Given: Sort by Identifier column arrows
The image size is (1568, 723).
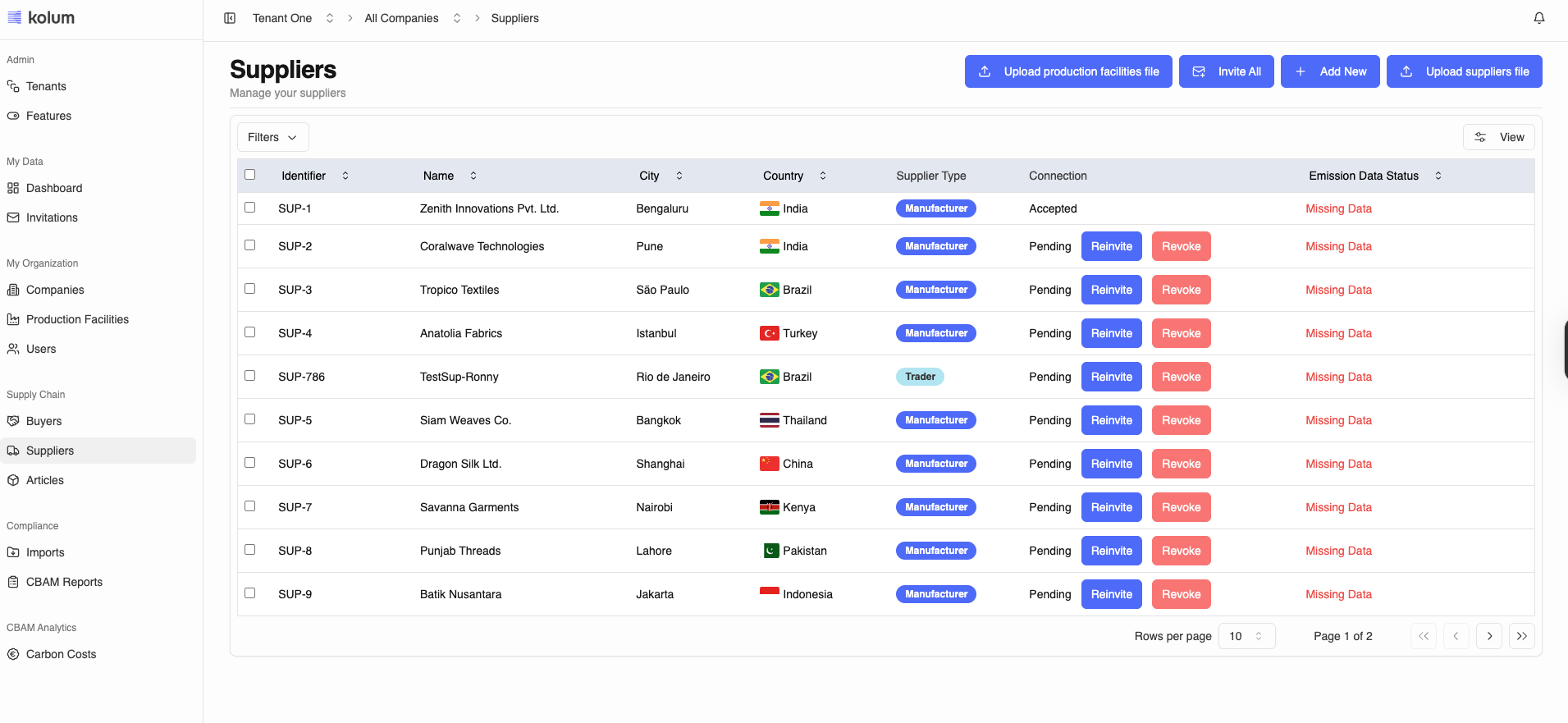Looking at the screenshot, I should coord(345,176).
